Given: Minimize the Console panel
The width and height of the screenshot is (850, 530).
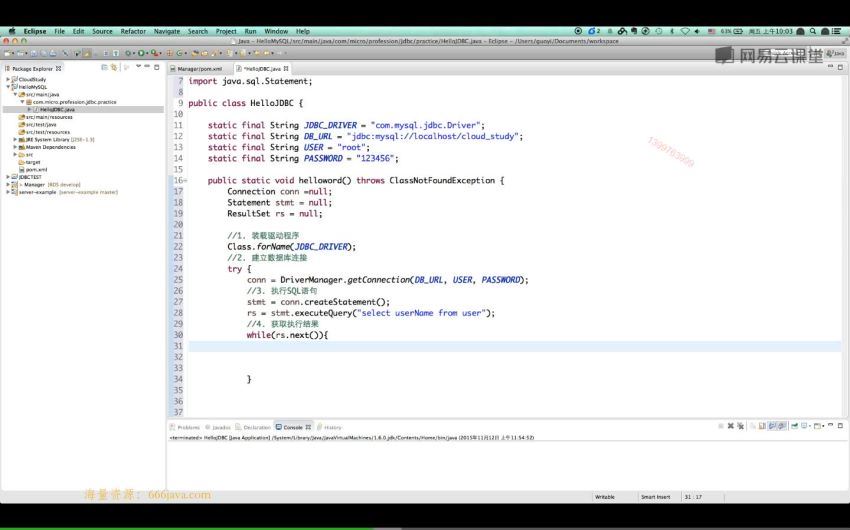Looking at the screenshot, I should coord(832,427).
